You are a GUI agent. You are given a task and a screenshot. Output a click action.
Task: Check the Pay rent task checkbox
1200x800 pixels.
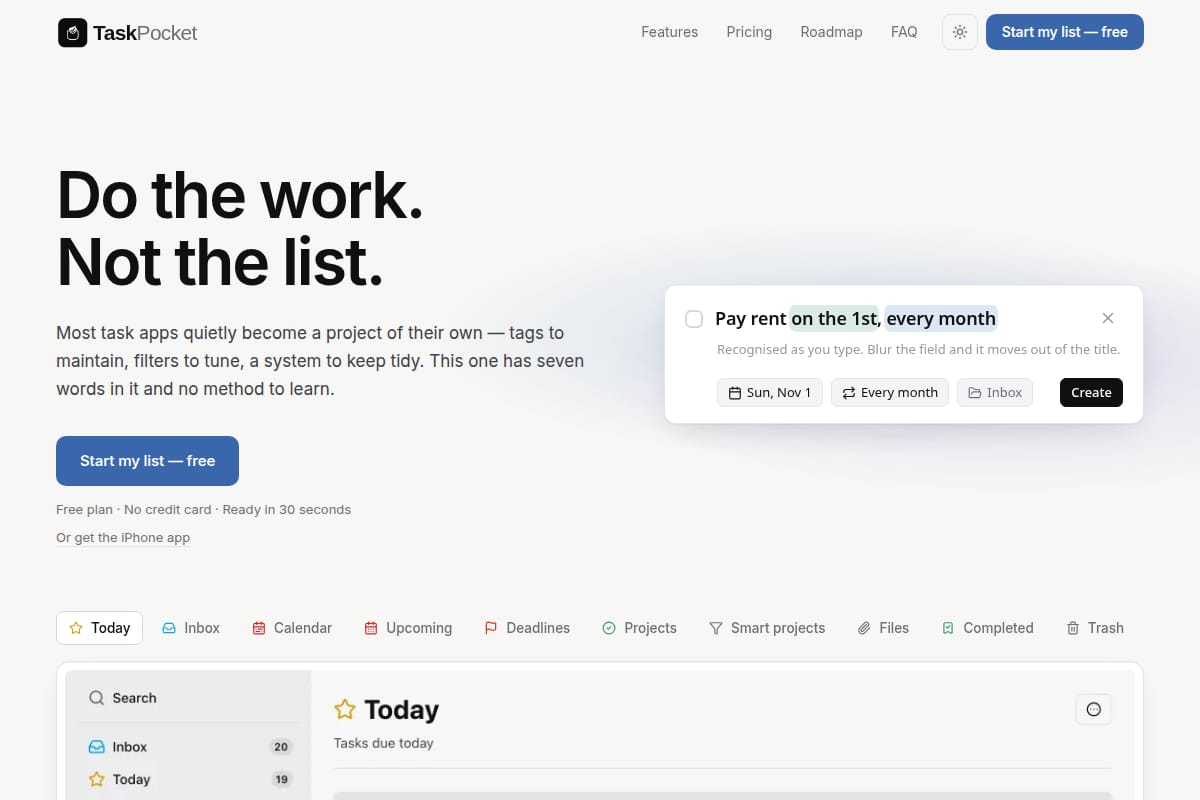coord(694,319)
